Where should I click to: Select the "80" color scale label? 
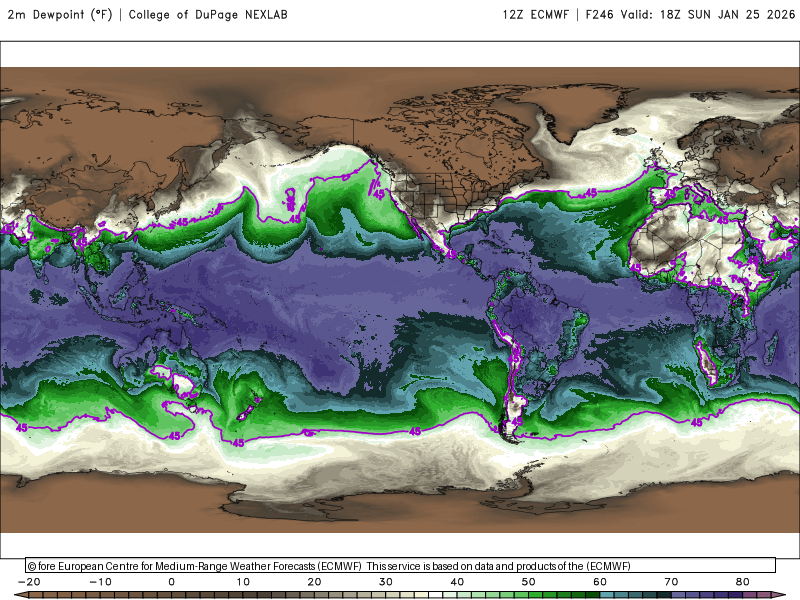point(743,582)
